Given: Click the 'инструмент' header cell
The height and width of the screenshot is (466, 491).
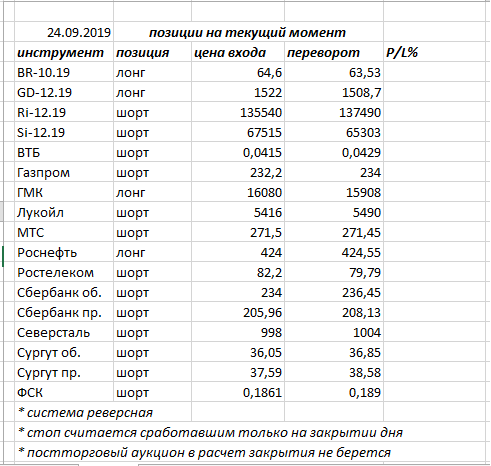Looking at the screenshot, I should click(64, 52).
